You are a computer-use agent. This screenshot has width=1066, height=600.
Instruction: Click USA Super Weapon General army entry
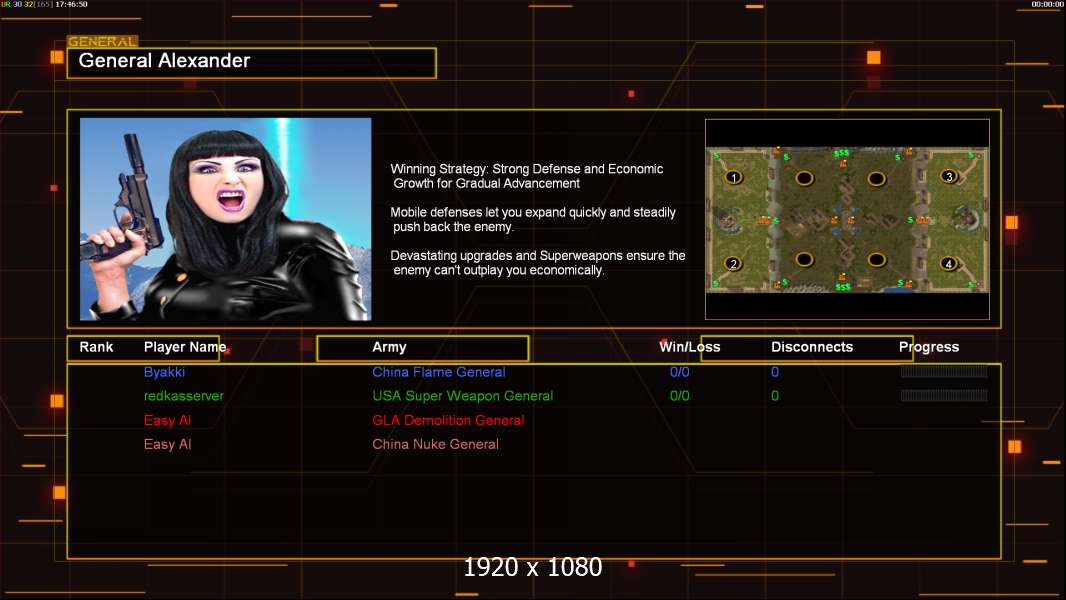pos(462,396)
